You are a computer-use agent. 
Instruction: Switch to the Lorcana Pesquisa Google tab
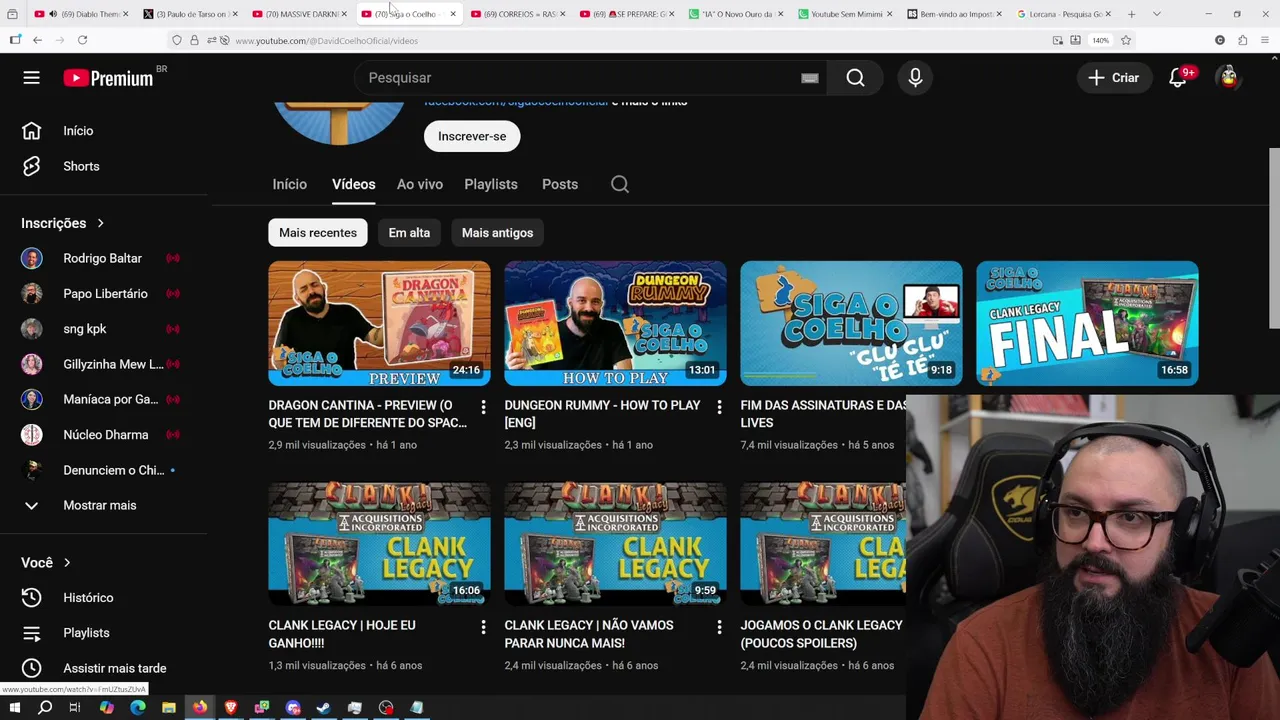1063,14
